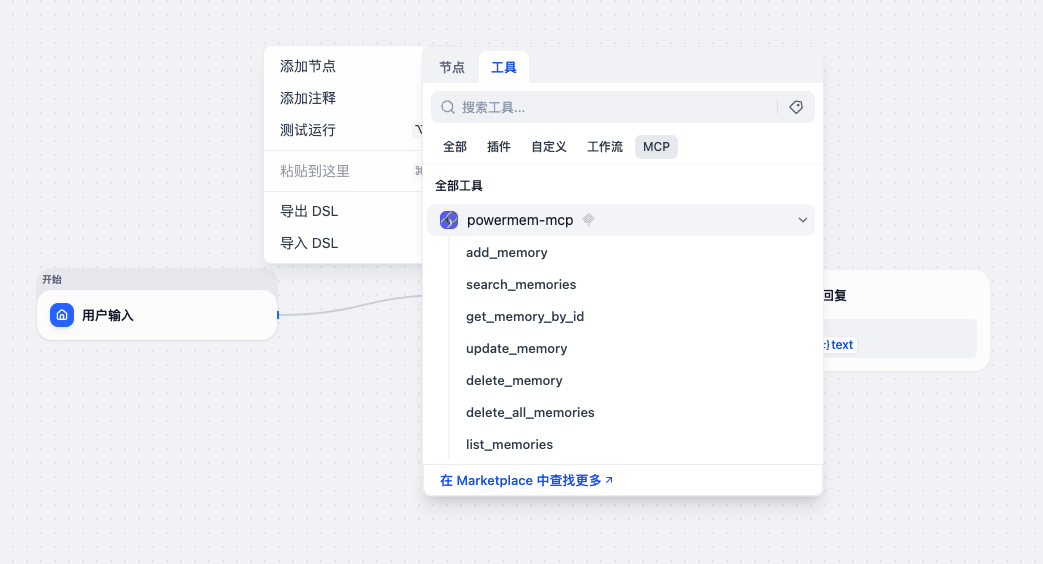
Task: Choose 导出 DSL from context menu
Action: (x=309, y=211)
